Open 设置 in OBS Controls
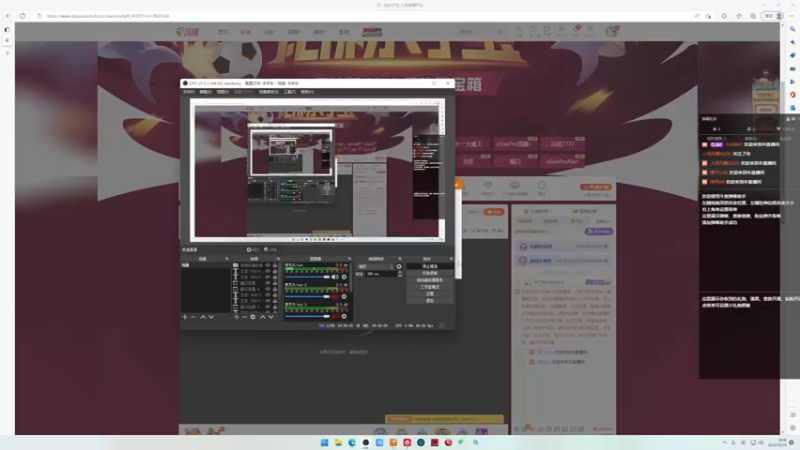 (x=430, y=294)
